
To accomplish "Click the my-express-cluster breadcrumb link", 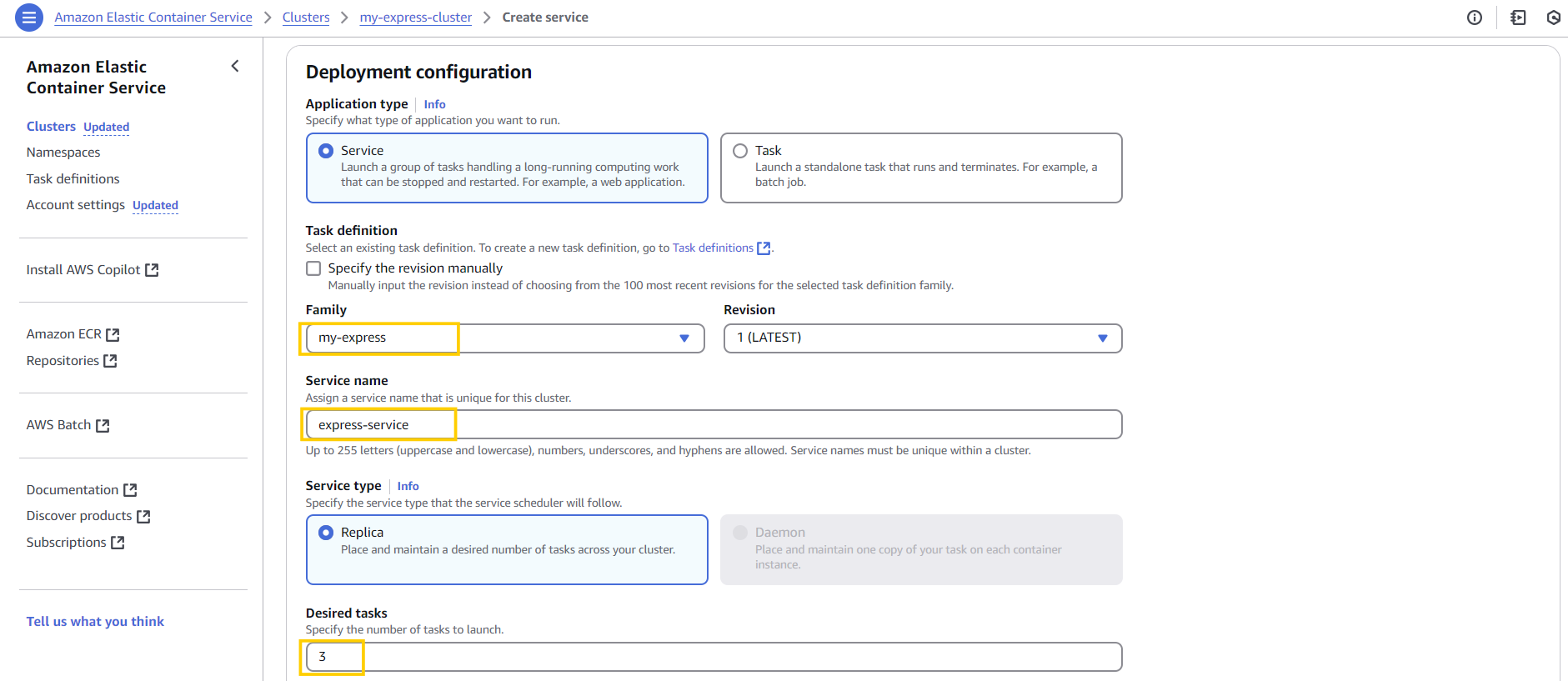I will pos(415,18).
